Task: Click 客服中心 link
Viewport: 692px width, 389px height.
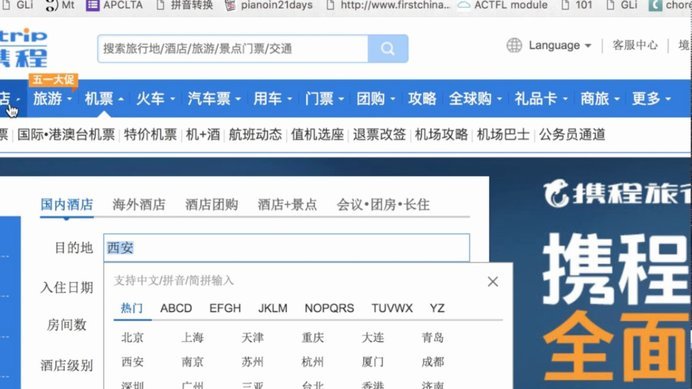Action: tap(635, 45)
